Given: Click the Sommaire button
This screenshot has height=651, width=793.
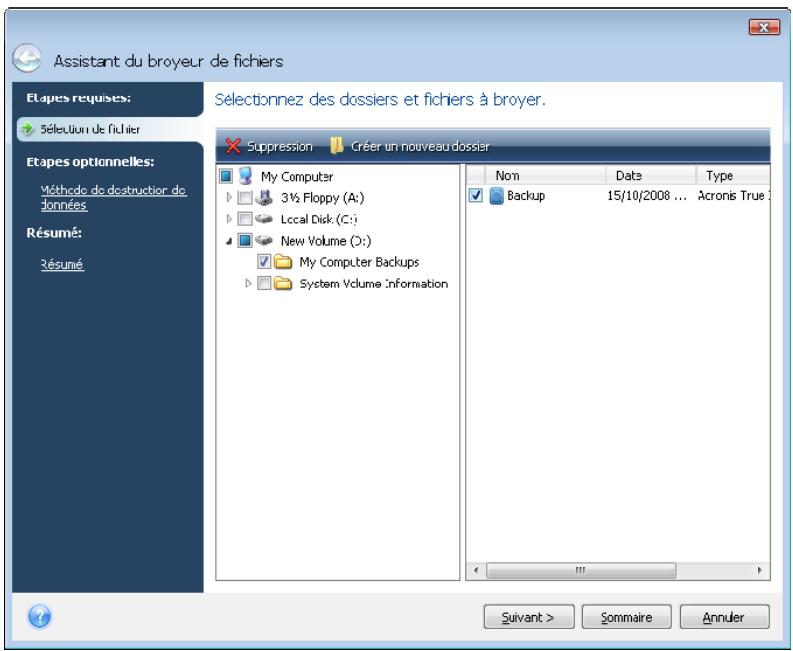Looking at the screenshot, I should pyautogui.click(x=627, y=617).
